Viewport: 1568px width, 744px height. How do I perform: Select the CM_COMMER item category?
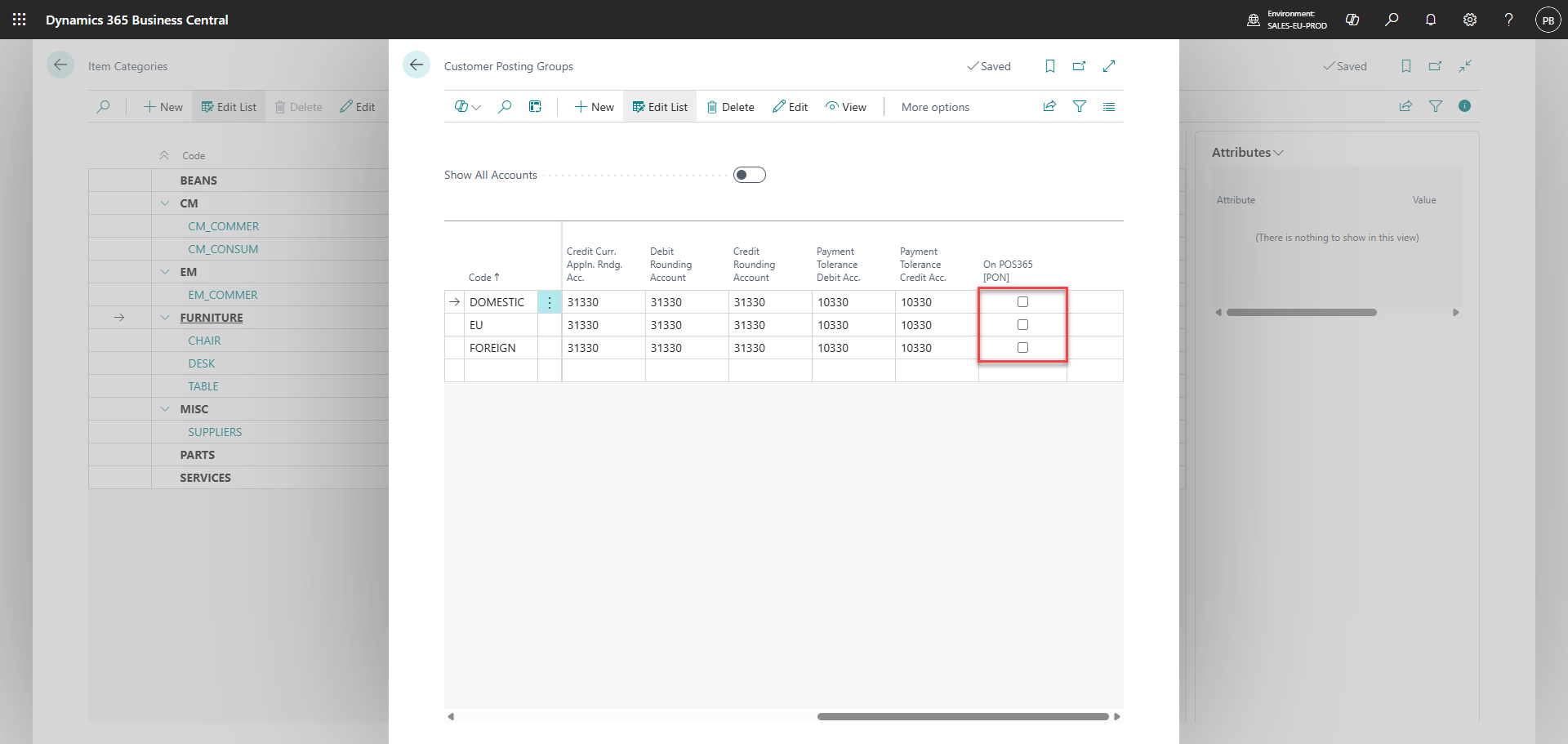tap(223, 226)
